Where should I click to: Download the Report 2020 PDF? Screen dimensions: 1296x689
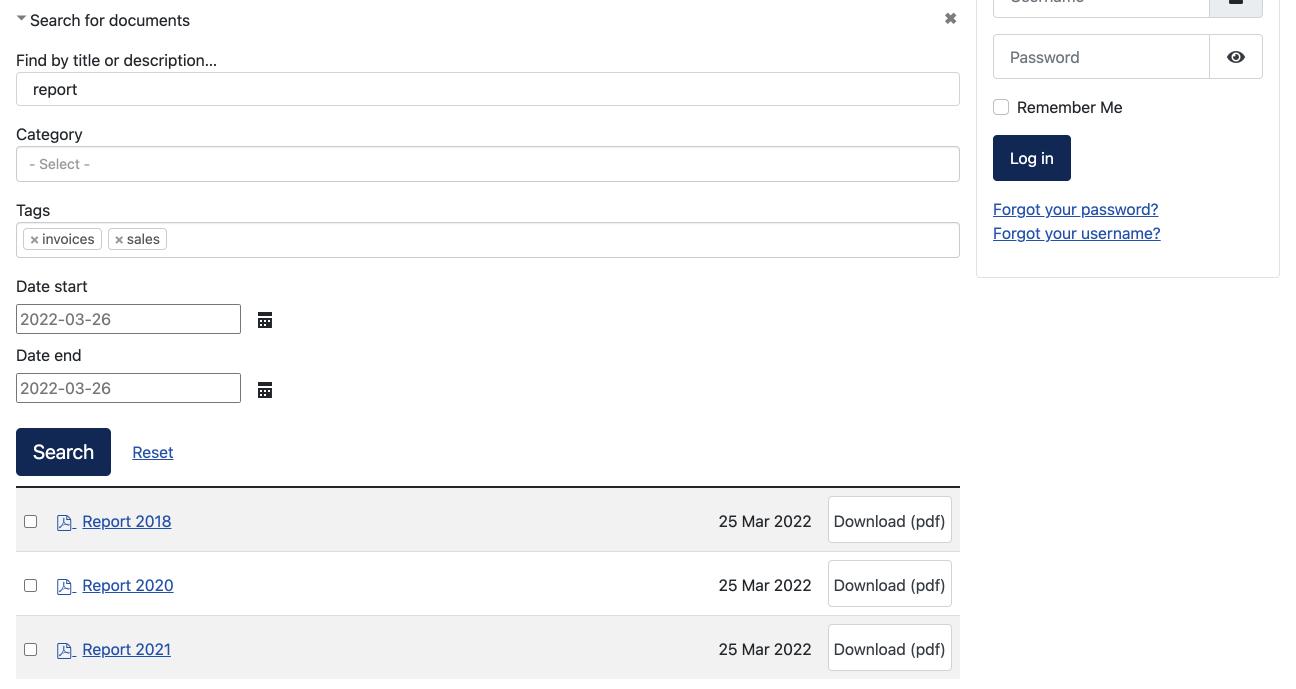pyautogui.click(x=890, y=585)
